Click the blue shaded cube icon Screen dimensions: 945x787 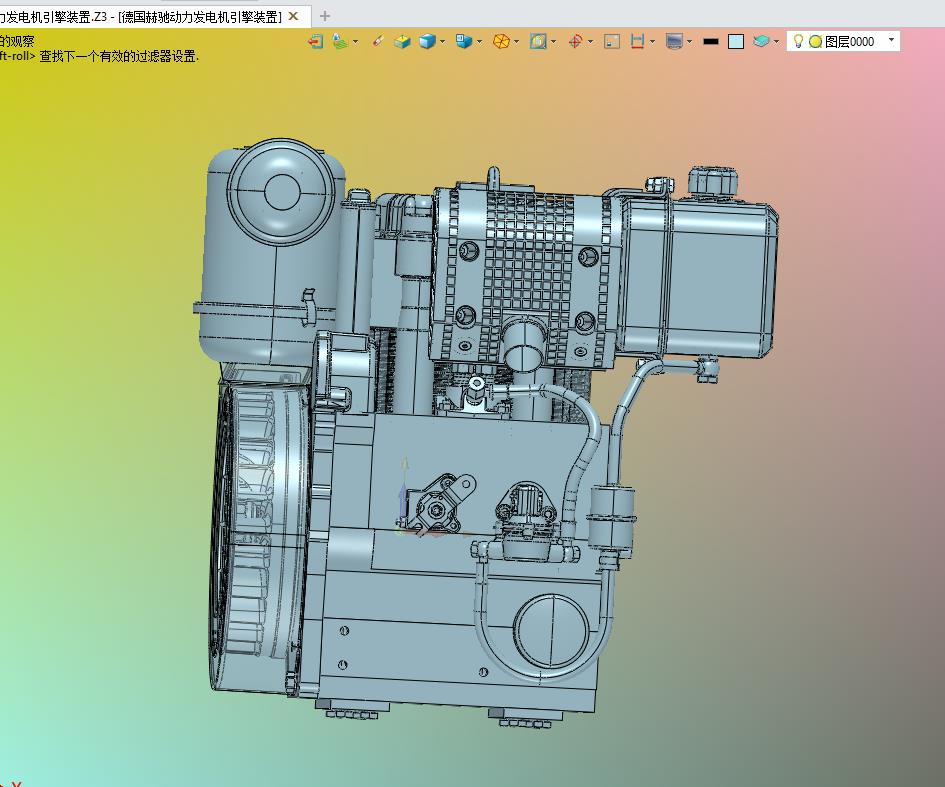(427, 41)
